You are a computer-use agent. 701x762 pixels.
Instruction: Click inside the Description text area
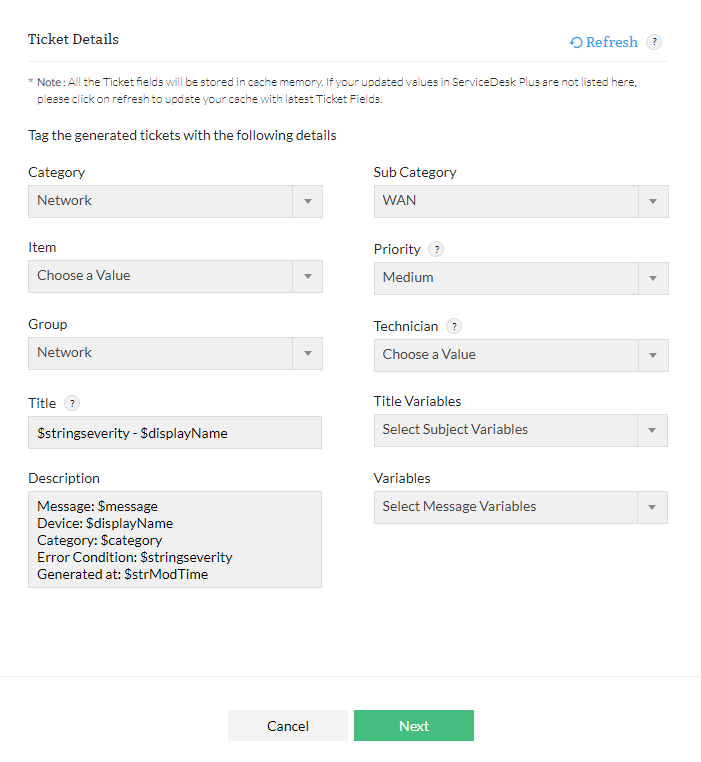[175, 539]
